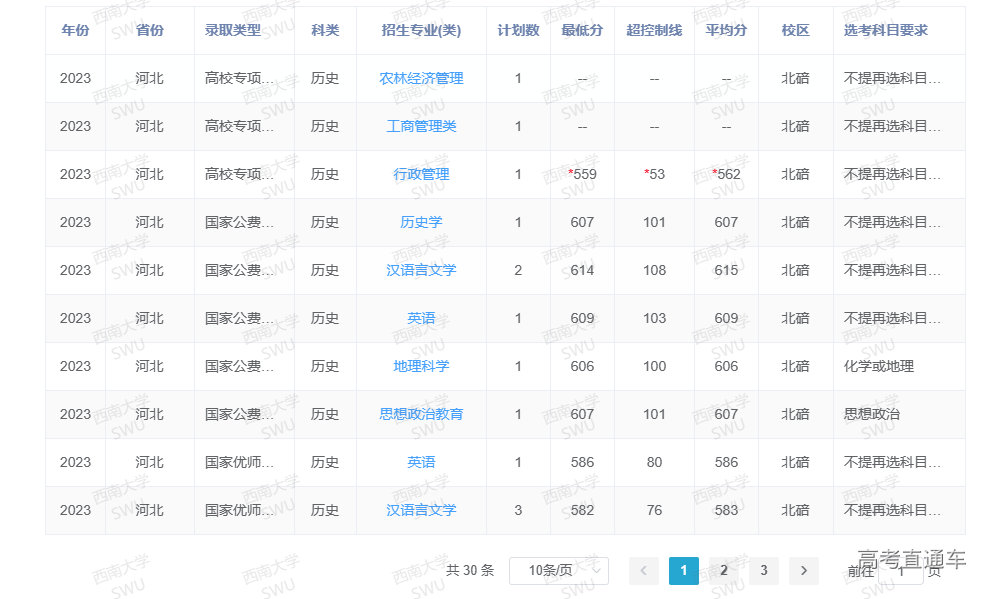Click the highlighted page 1 button
995x599 pixels.
(x=684, y=571)
